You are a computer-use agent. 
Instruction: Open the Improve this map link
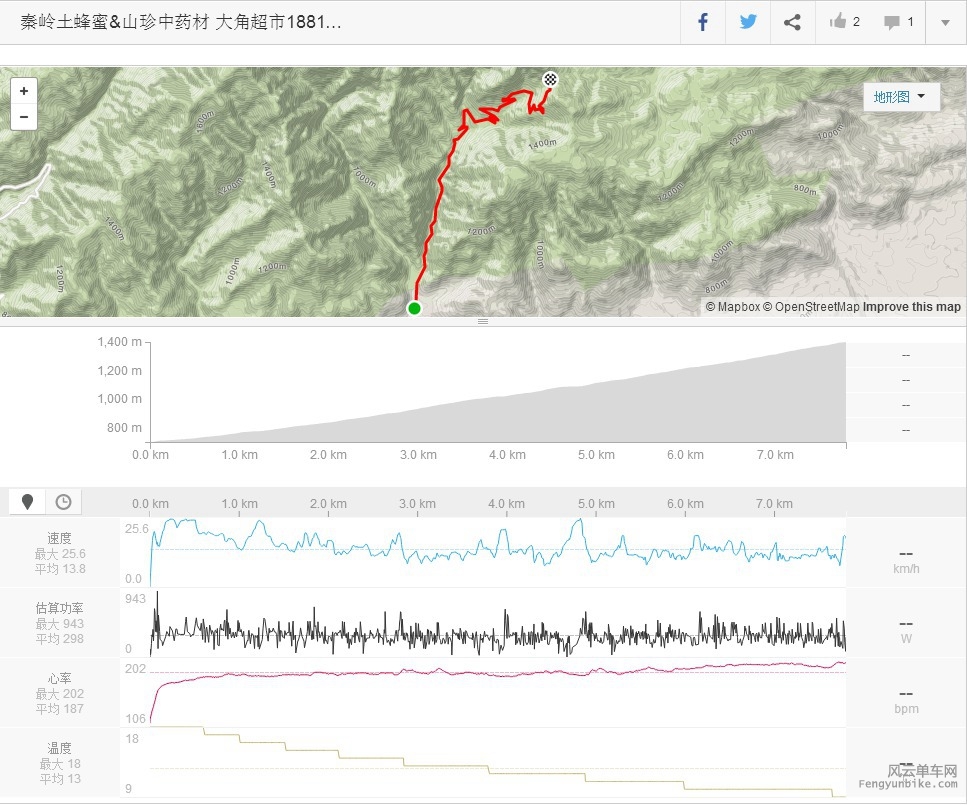pos(911,307)
